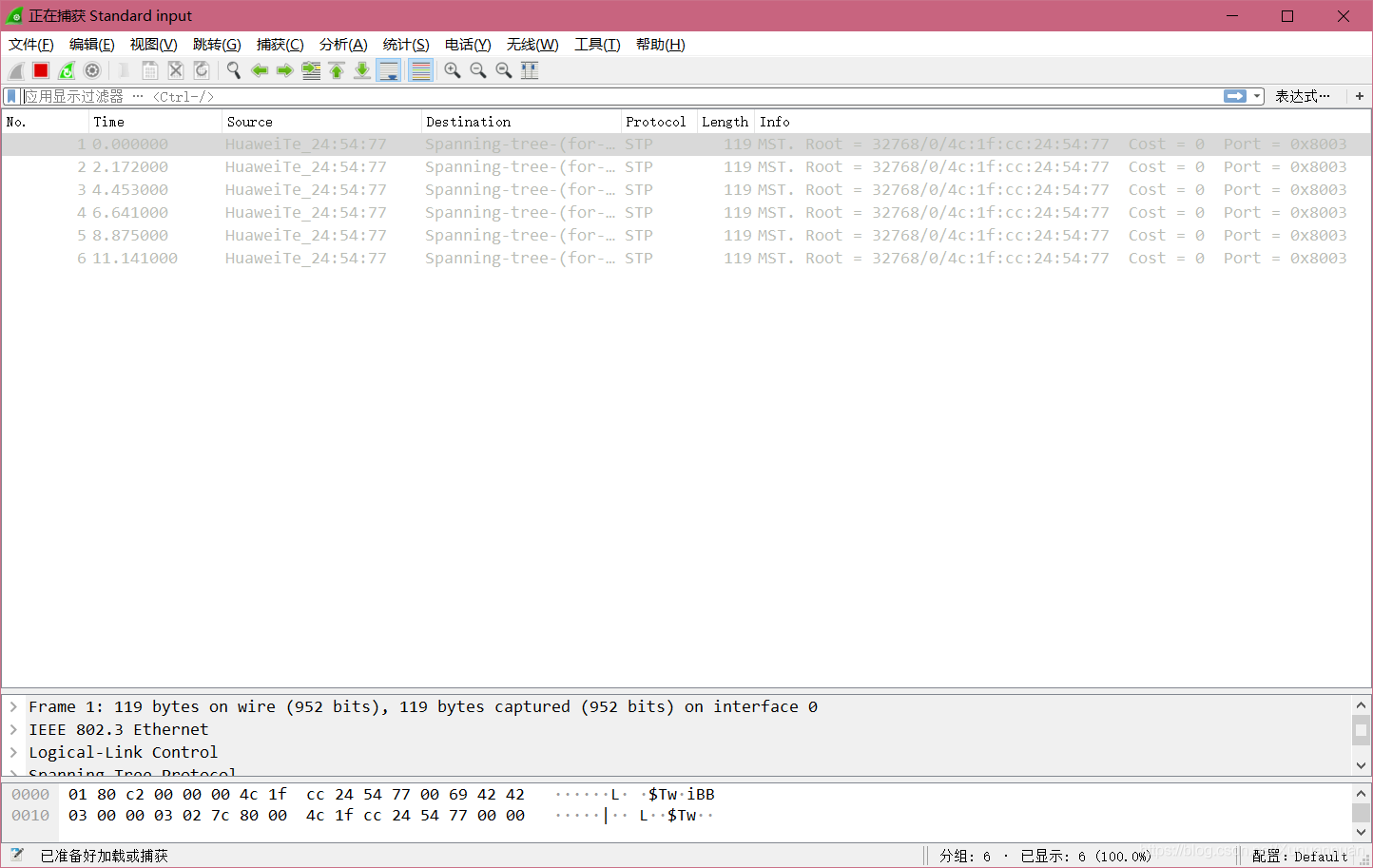Viewport: 1373px width, 868px height.
Task: Go to next packet green right arrow
Action: 284,70
